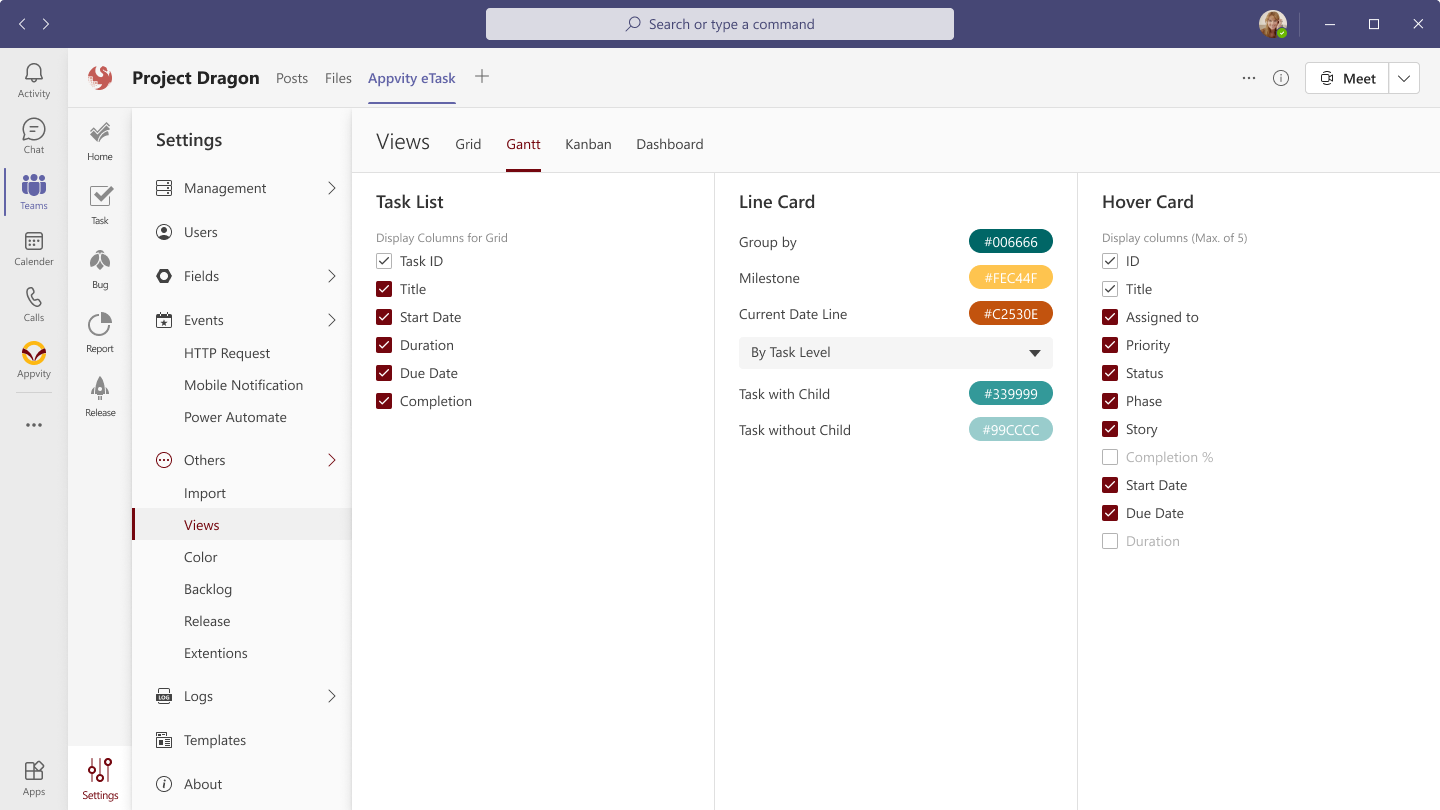Screen dimensions: 1440x810
Task: Enable the Completion % hover card checkbox
Action: click(x=1110, y=457)
